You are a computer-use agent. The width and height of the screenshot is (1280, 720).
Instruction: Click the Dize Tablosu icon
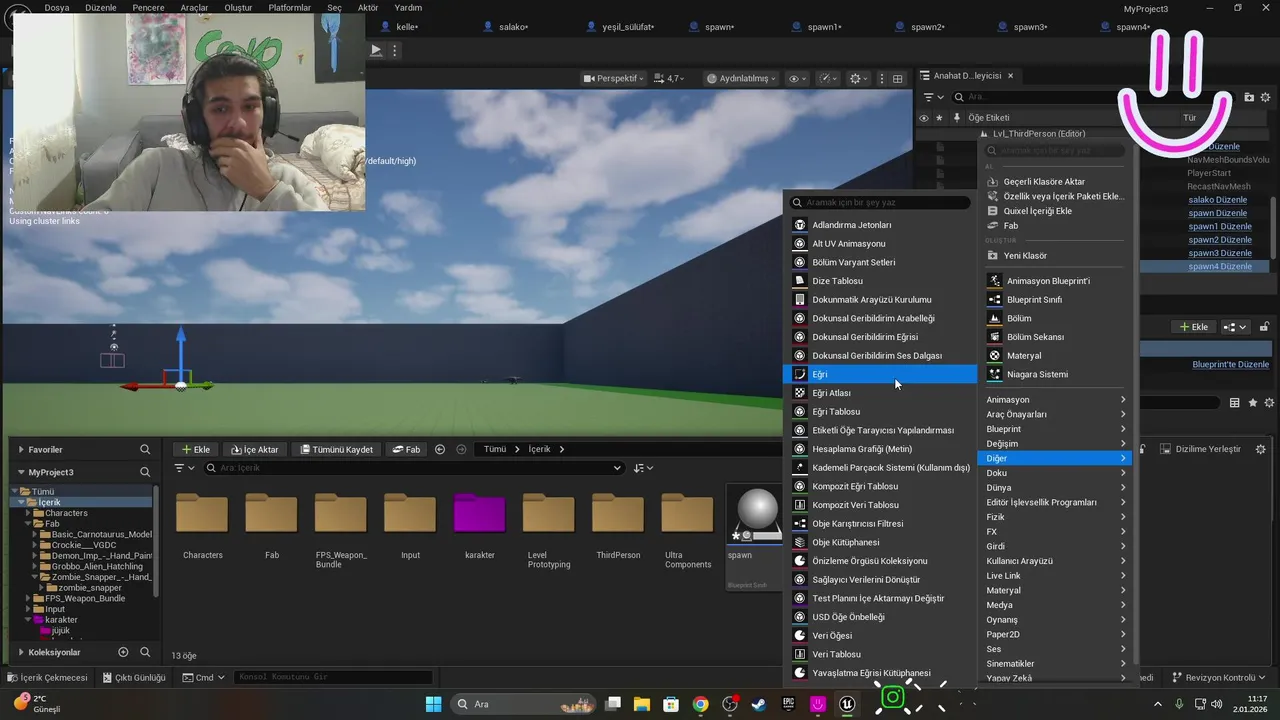[799, 281]
